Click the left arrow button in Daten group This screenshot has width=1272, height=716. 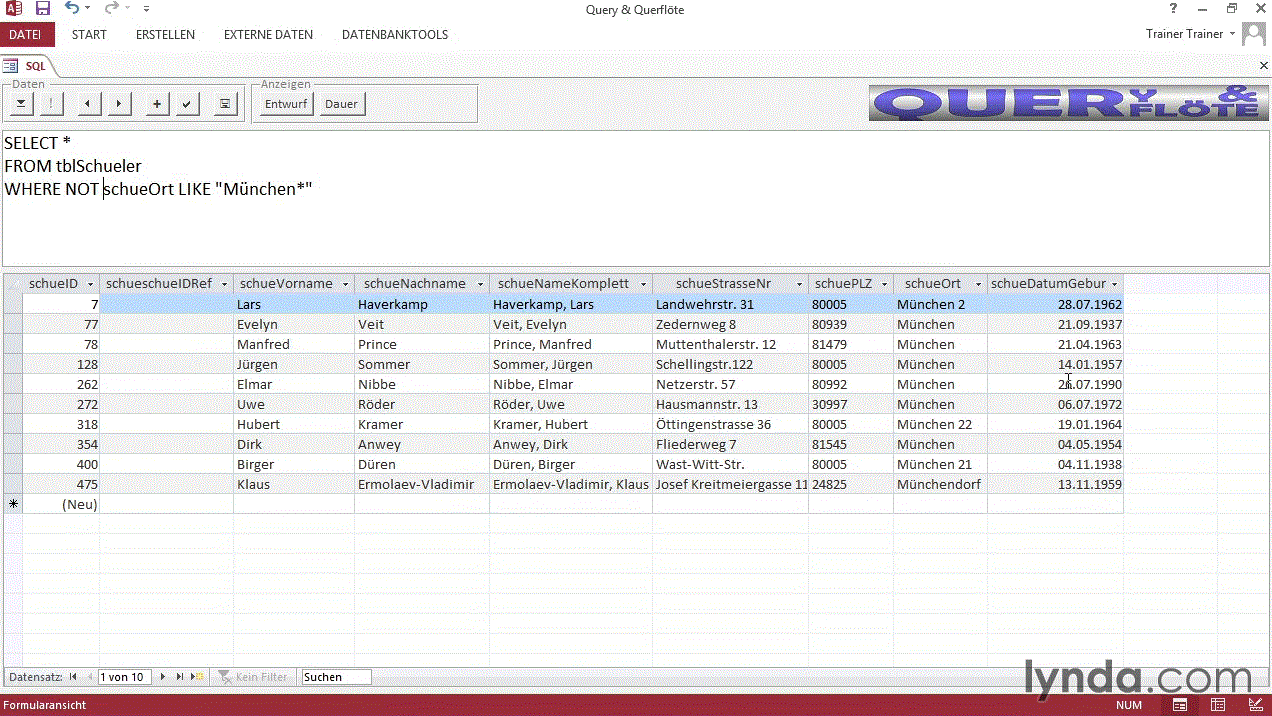(88, 104)
